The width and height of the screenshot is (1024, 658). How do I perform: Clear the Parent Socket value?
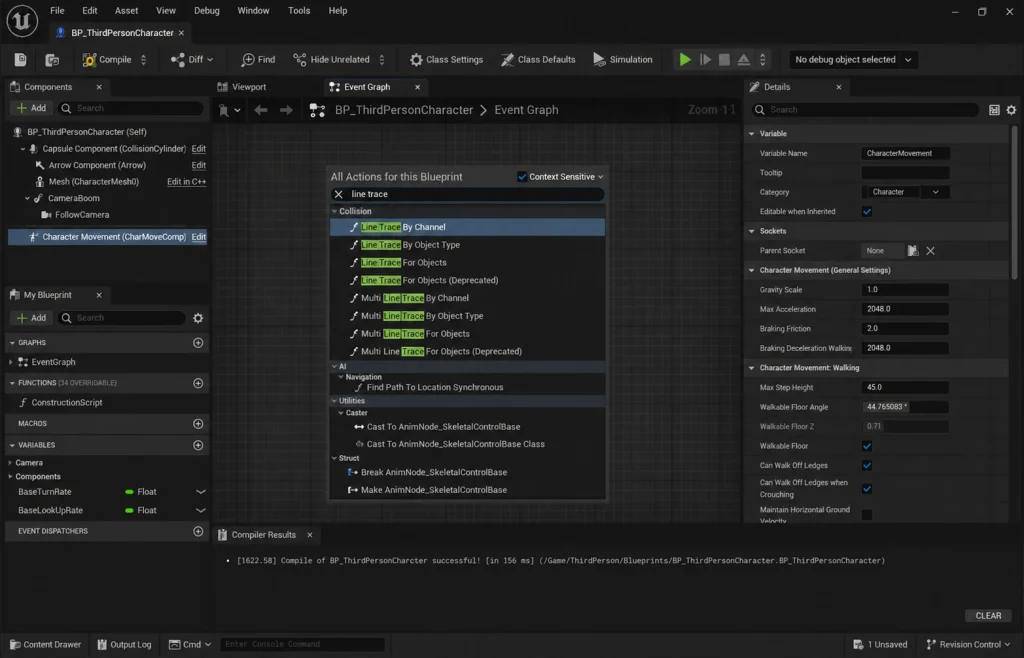pos(931,251)
